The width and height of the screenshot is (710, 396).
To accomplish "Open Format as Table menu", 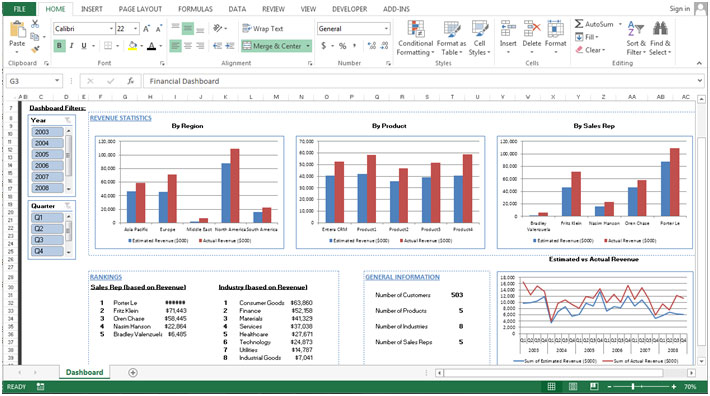I will pyautogui.click(x=451, y=38).
